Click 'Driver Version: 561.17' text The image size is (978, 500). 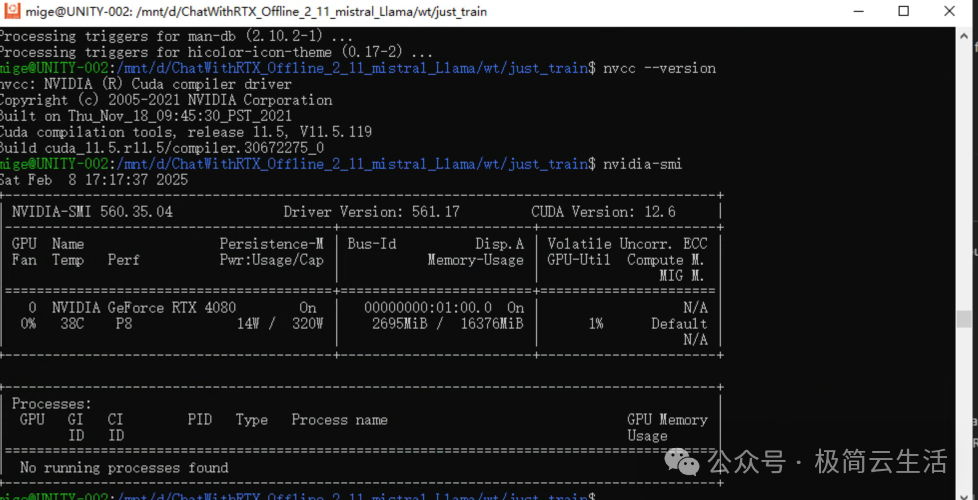[x=371, y=212]
